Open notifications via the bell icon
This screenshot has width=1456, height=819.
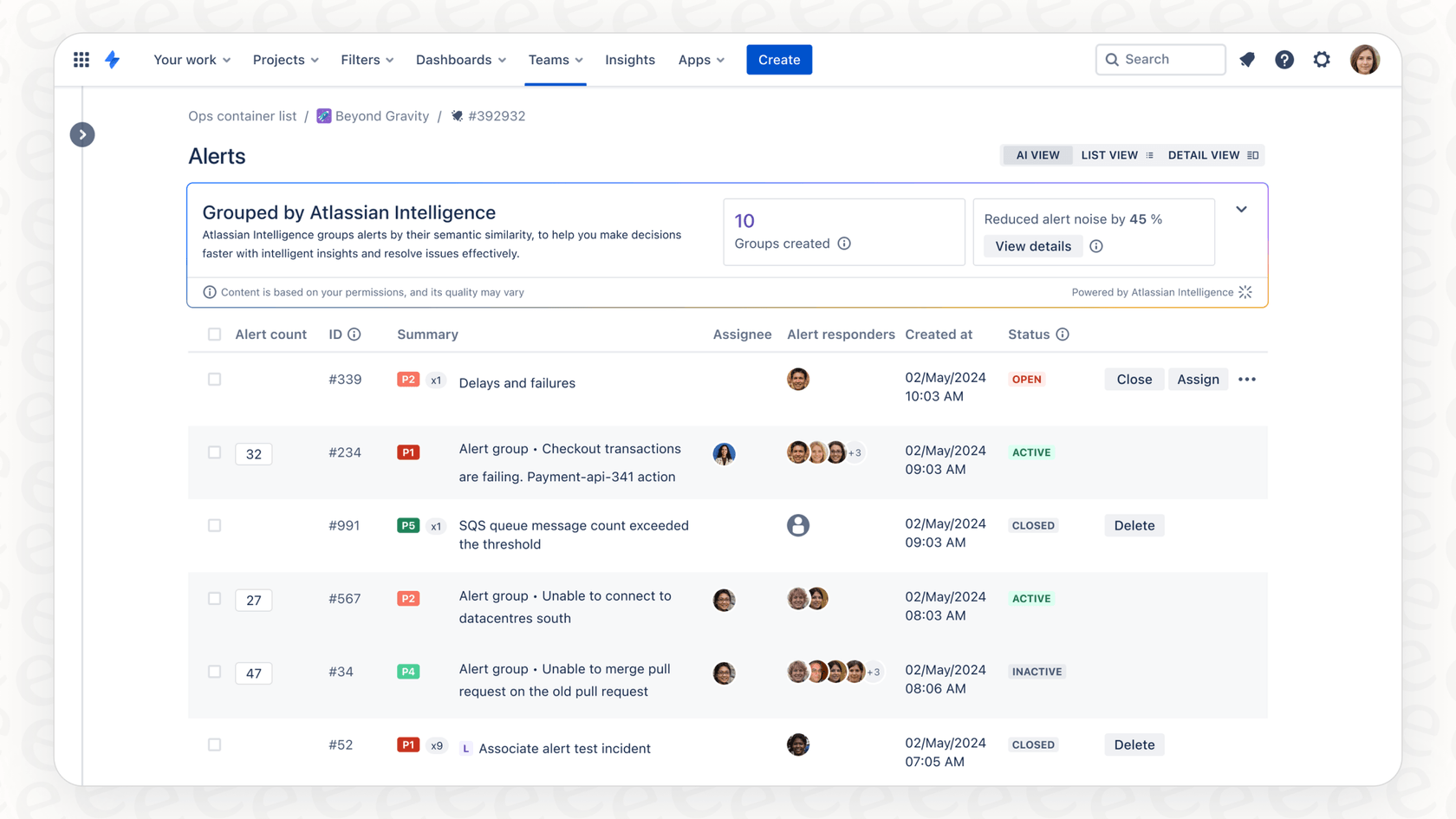(1247, 59)
